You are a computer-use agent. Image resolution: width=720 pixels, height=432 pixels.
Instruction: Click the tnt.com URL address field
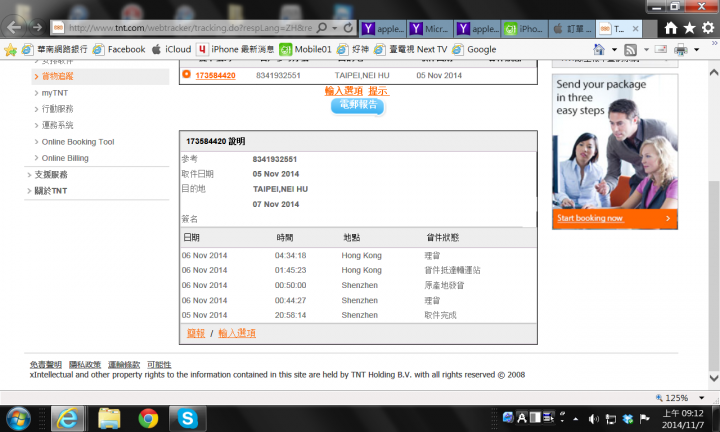click(x=190, y=28)
